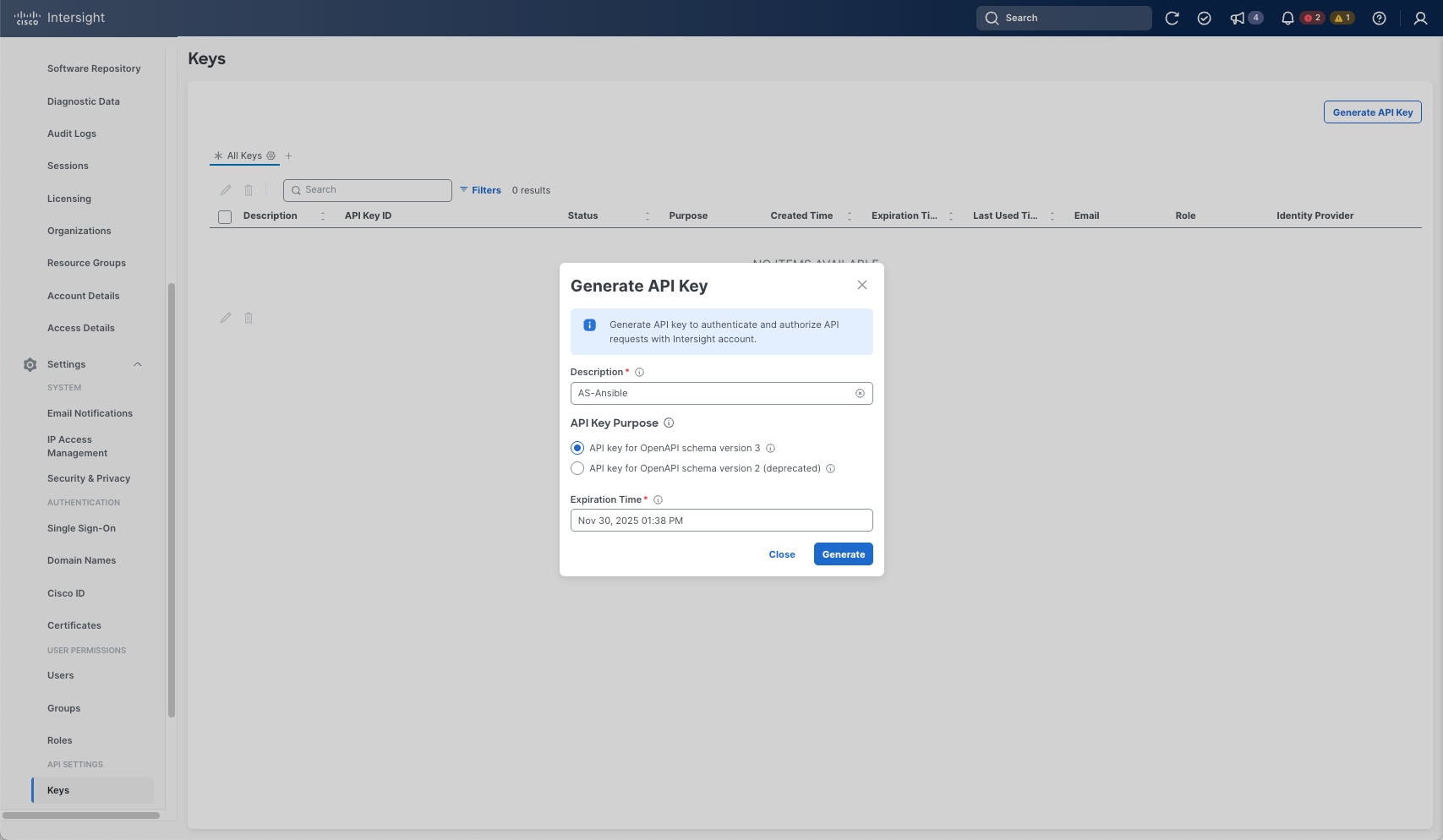
Task: Select API key for OpenAPI schema version 3
Action: point(577,448)
